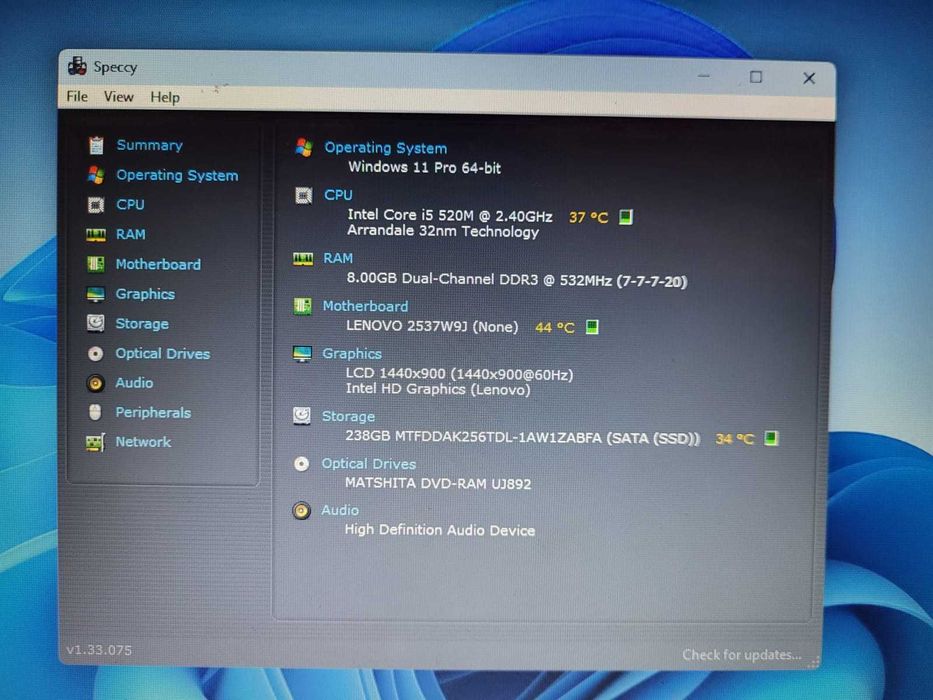Select Peripherals in the sidebar
The image size is (933, 700).
click(x=154, y=412)
